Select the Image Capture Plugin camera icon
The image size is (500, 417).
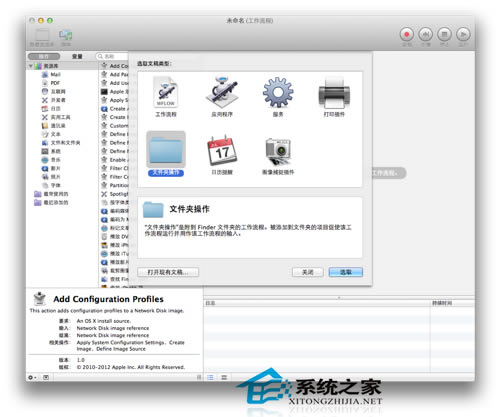[278, 151]
